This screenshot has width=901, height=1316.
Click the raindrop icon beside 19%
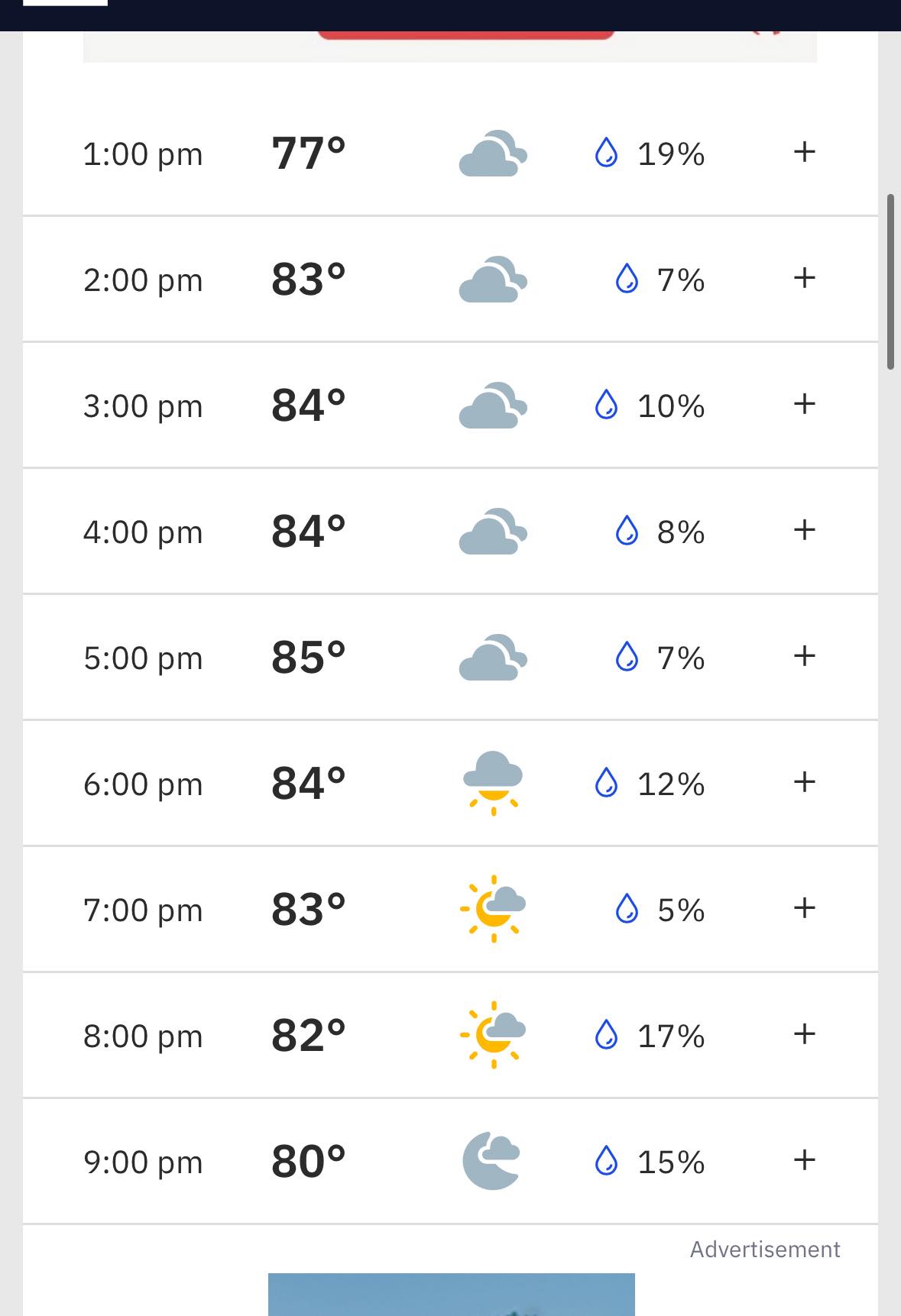tap(606, 153)
